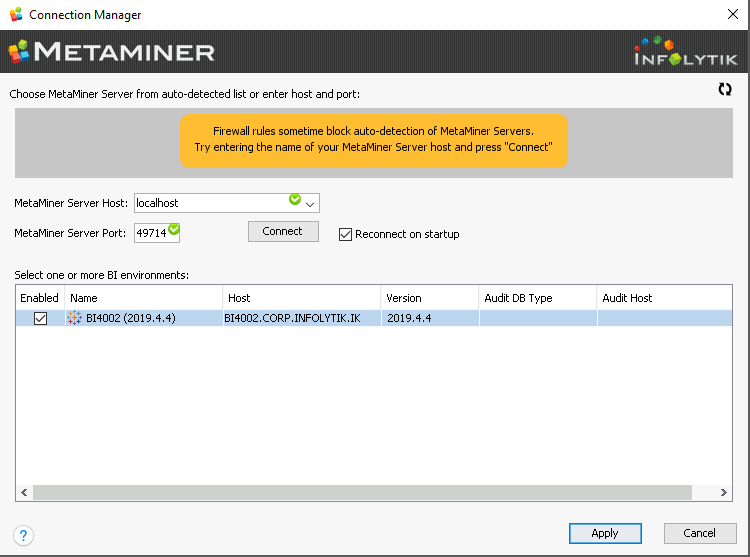Screen dimensions: 750x557
Task: Expand the MetaMiner Server Host dropdown
Action: (x=310, y=204)
